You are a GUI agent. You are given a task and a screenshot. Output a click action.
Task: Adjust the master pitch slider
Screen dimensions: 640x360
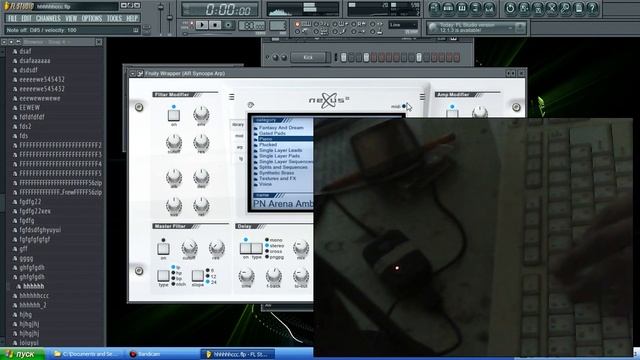tap(170, 18)
